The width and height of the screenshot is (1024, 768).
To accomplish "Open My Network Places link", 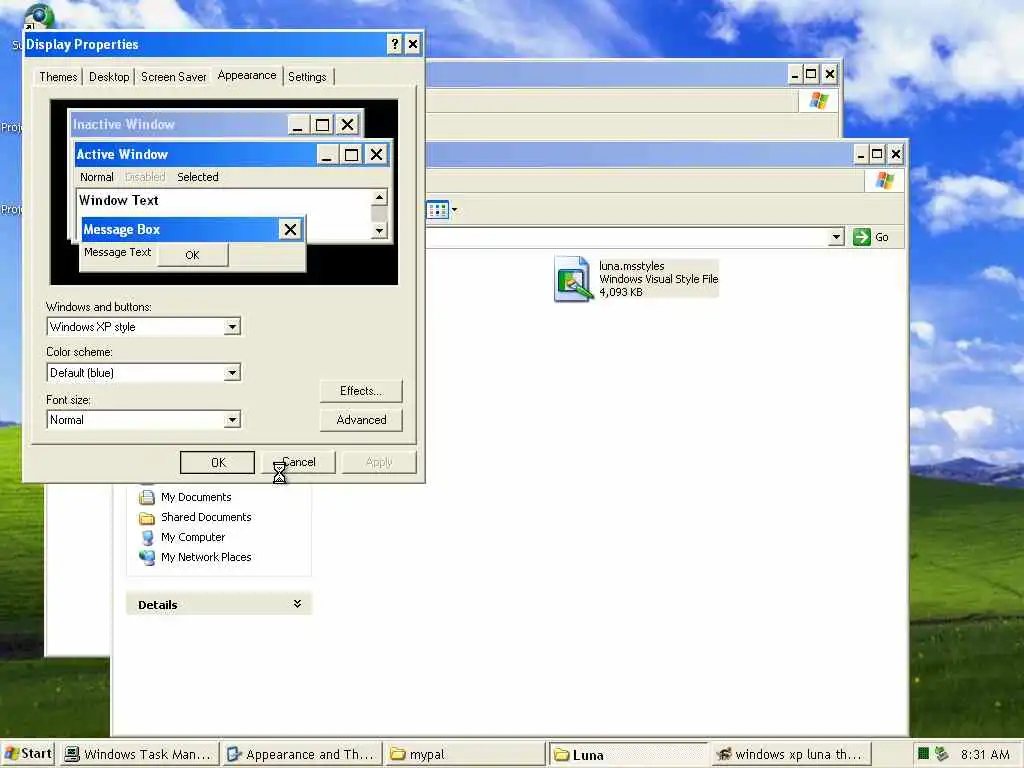I will coord(206,558).
